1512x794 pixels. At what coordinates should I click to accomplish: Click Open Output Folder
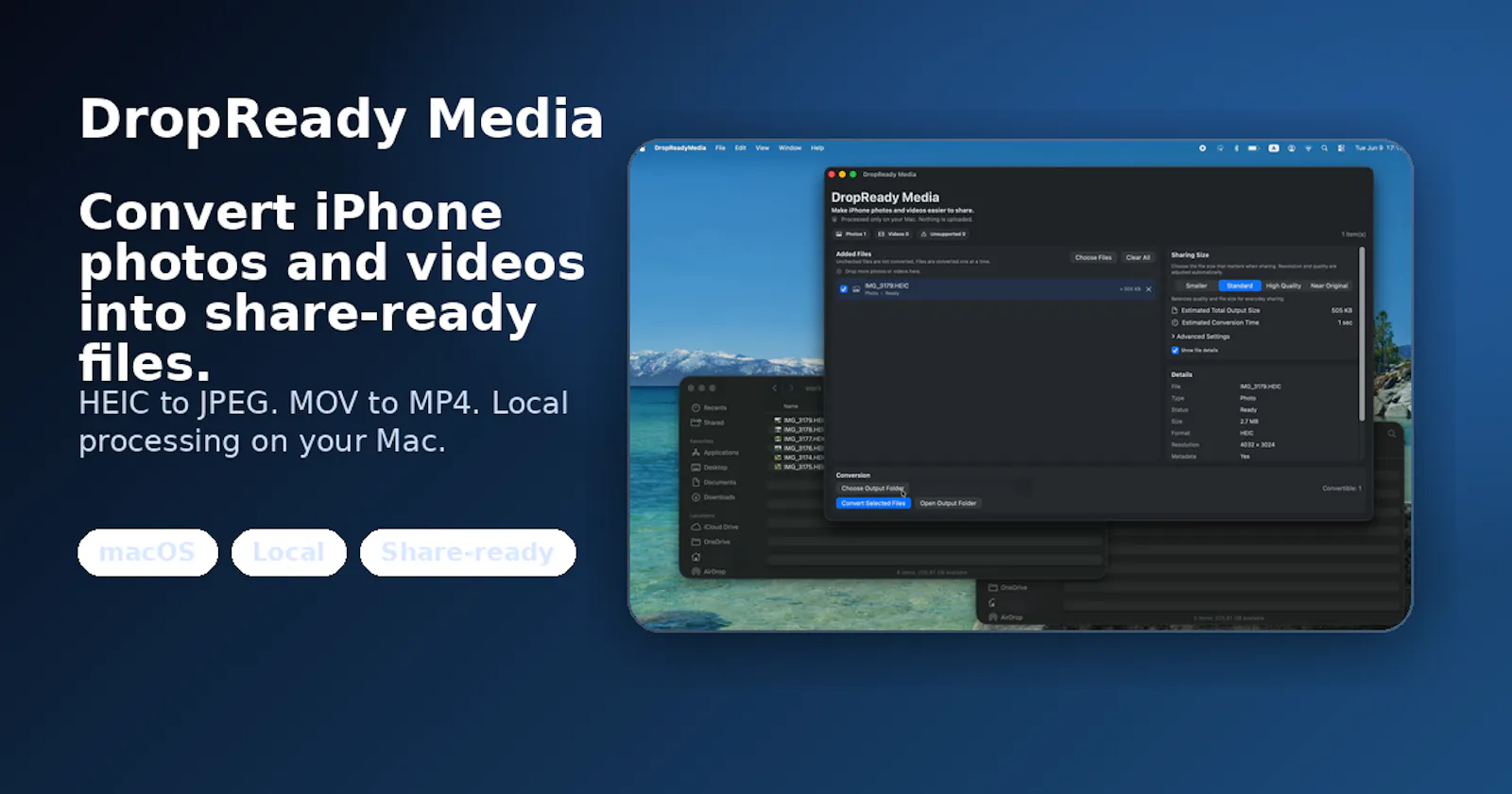coord(948,503)
